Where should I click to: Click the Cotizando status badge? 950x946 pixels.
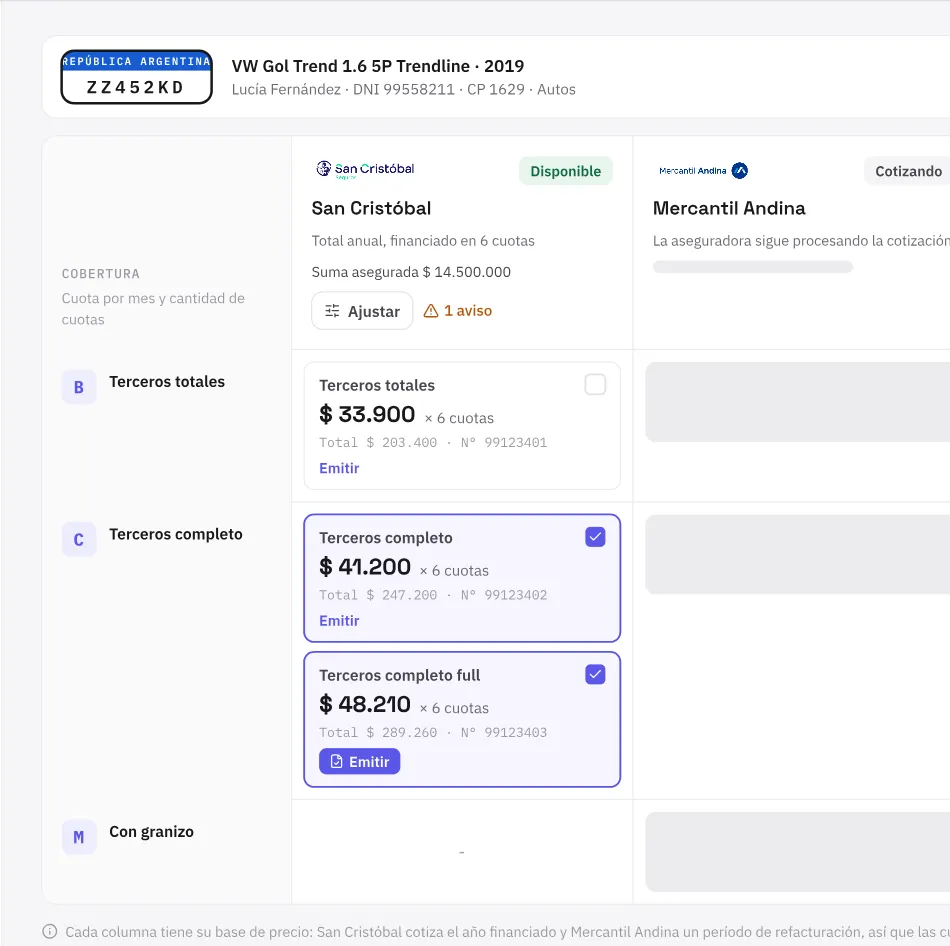[907, 171]
